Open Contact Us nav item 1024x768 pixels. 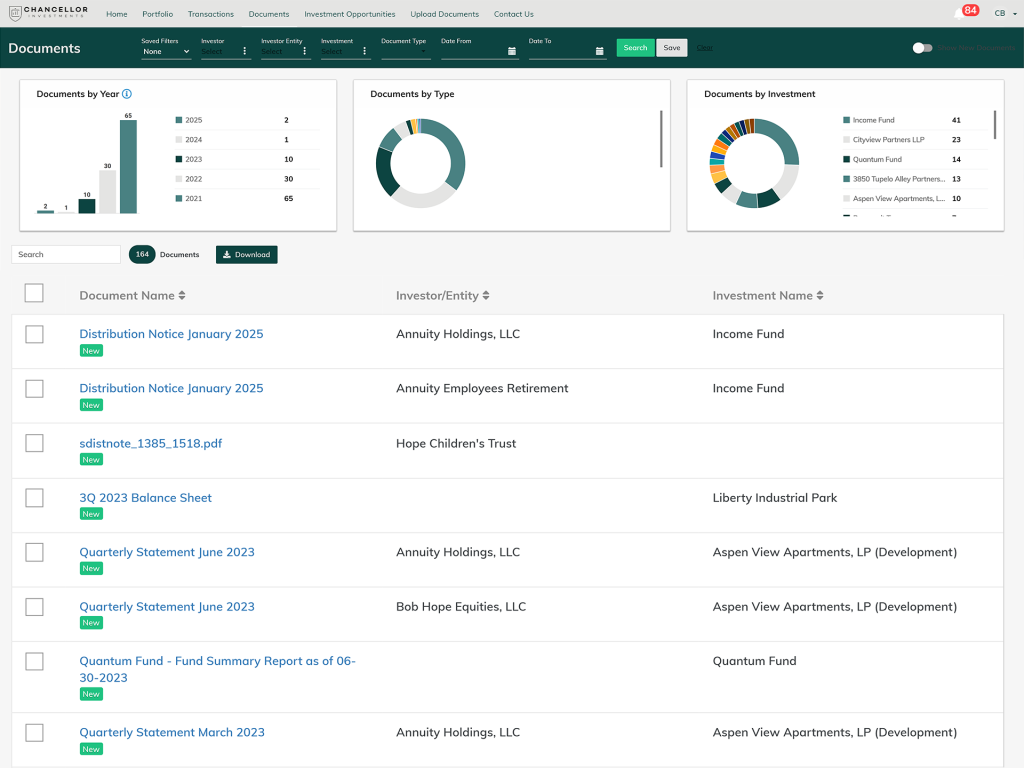(x=513, y=14)
